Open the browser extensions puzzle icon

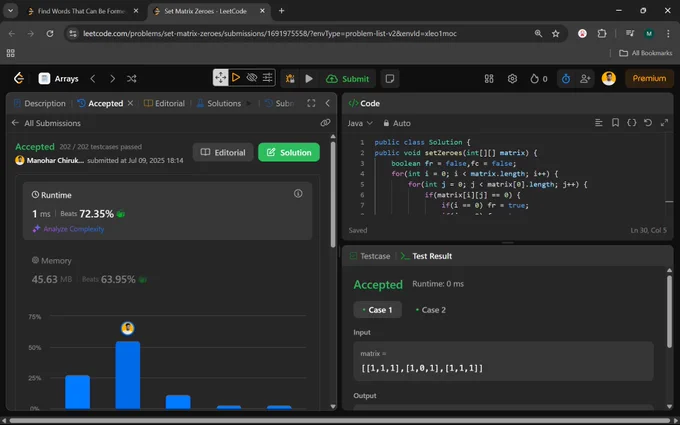[602, 33]
